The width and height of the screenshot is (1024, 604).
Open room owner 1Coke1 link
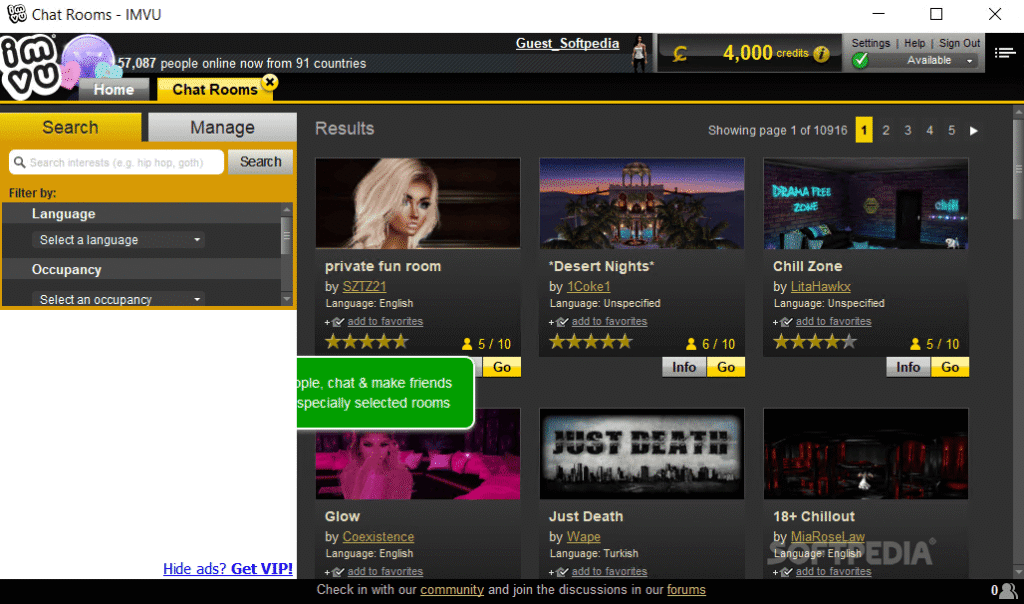(588, 287)
